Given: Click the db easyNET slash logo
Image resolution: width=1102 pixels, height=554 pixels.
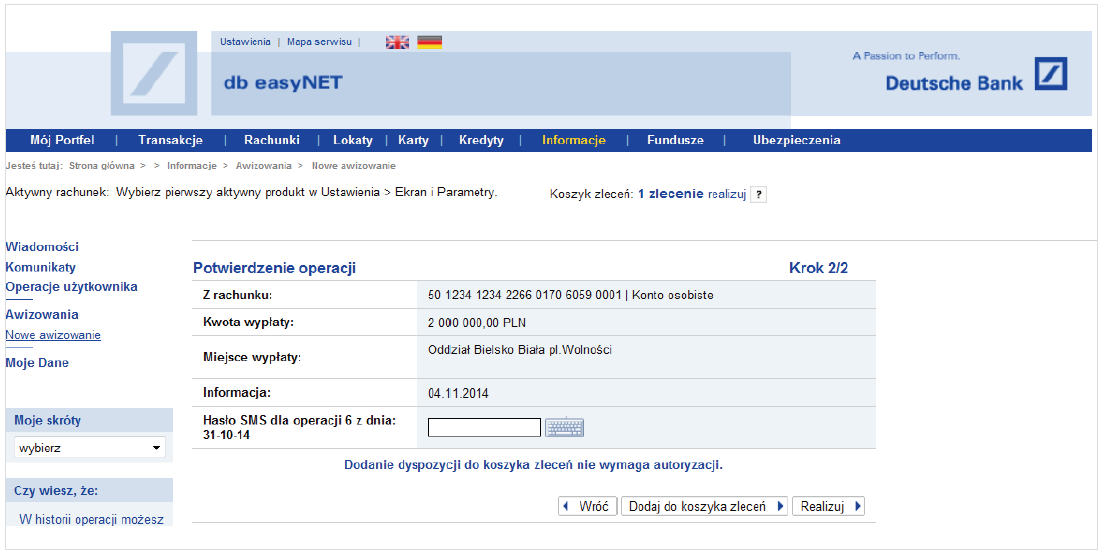Looking at the screenshot, I should pos(154,73).
